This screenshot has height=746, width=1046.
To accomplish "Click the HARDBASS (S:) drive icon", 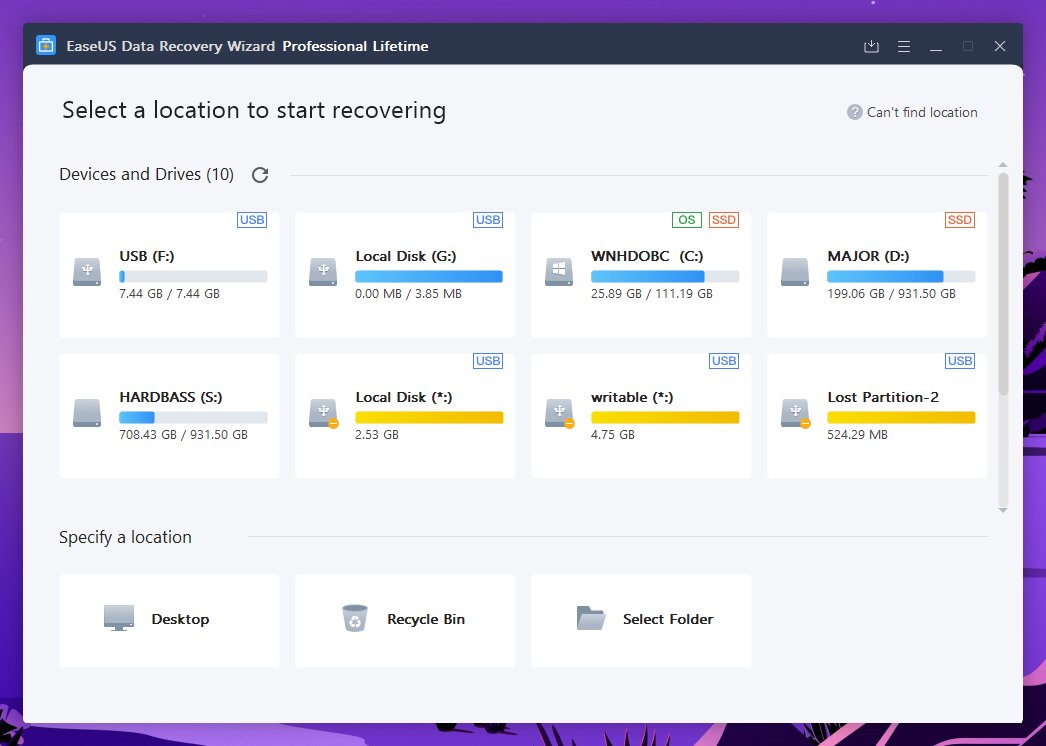I will pyautogui.click(x=87, y=413).
